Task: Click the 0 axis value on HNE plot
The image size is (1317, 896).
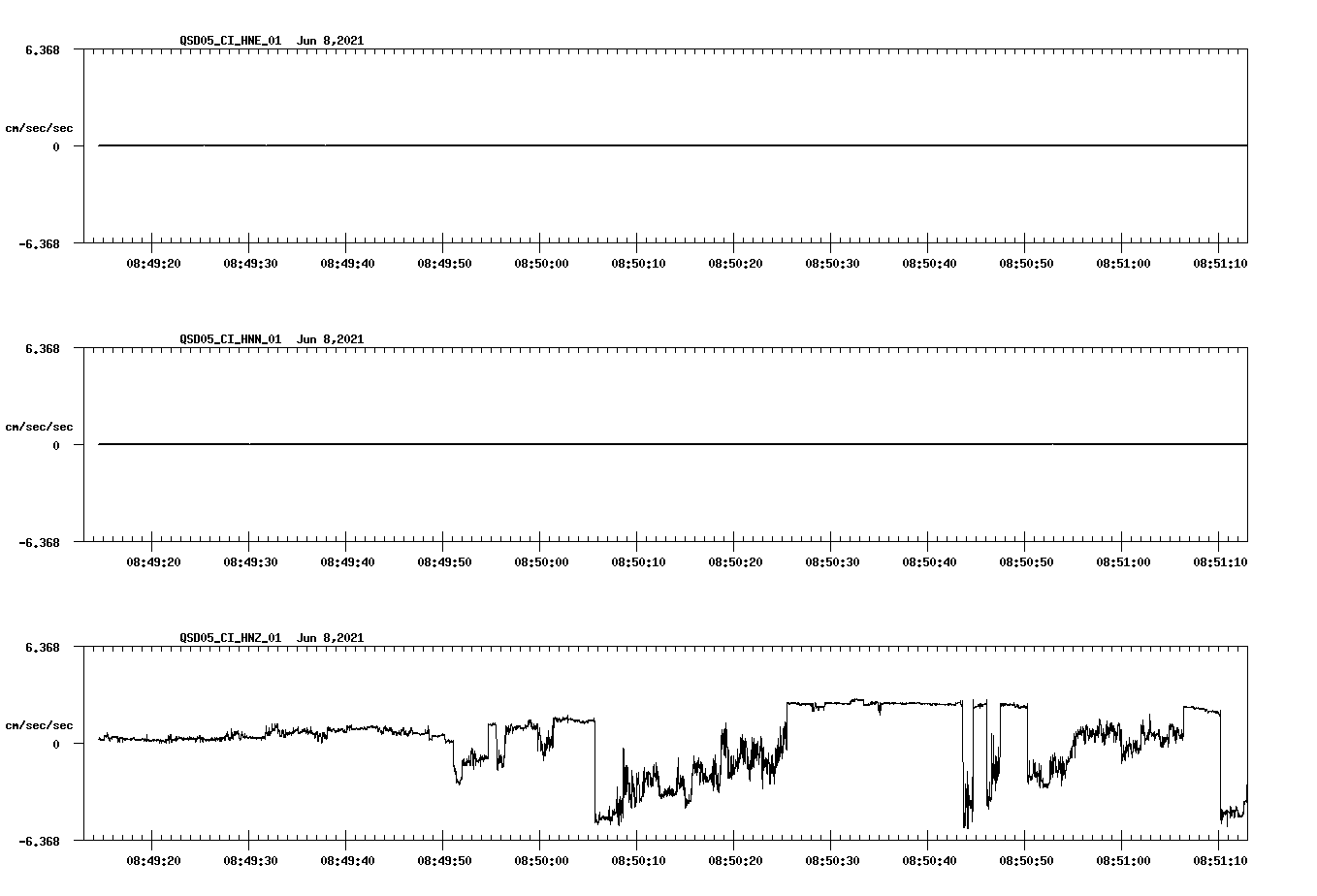Action: click(x=56, y=146)
